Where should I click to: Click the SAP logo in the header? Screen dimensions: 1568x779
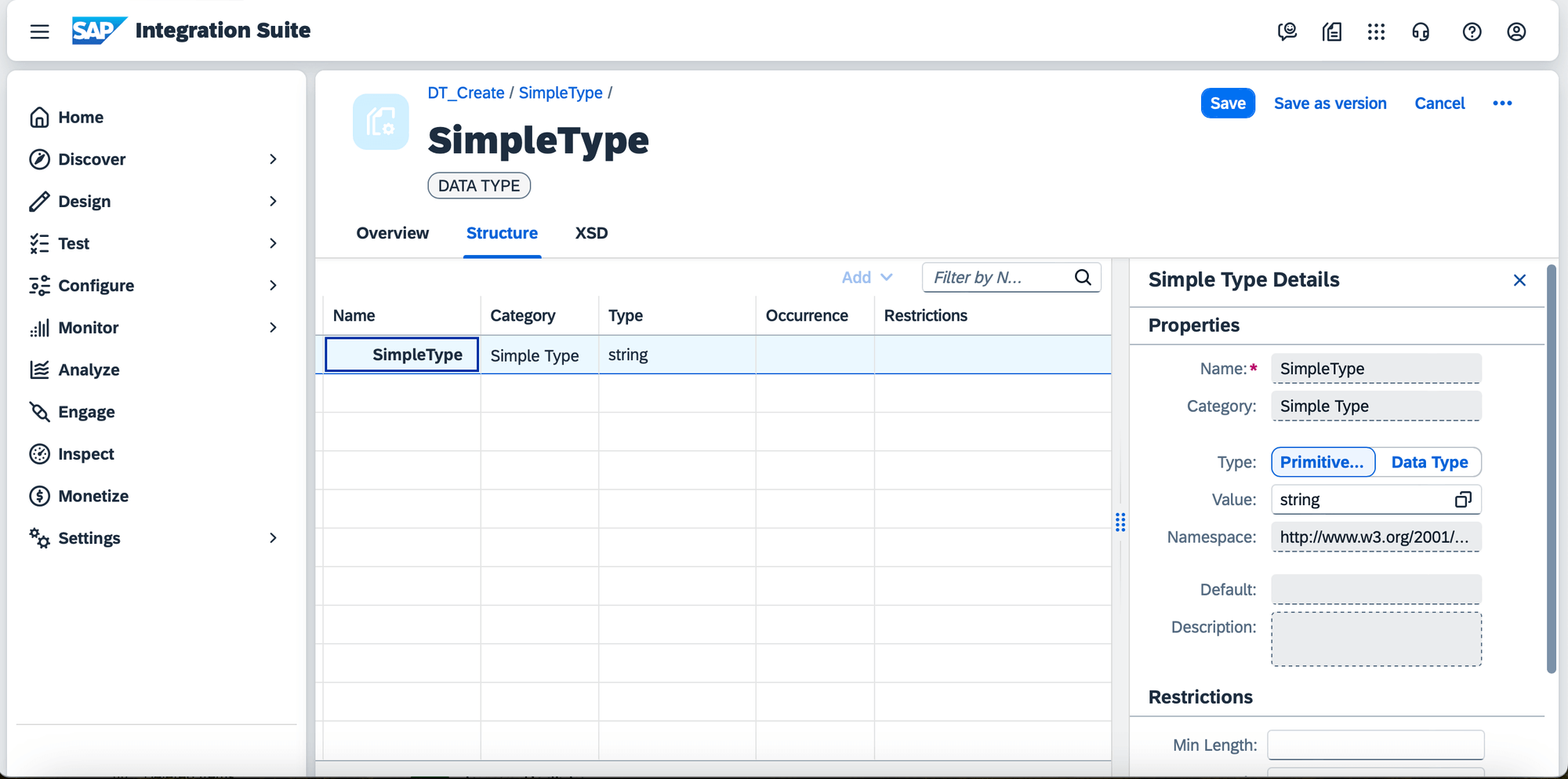[x=97, y=31]
